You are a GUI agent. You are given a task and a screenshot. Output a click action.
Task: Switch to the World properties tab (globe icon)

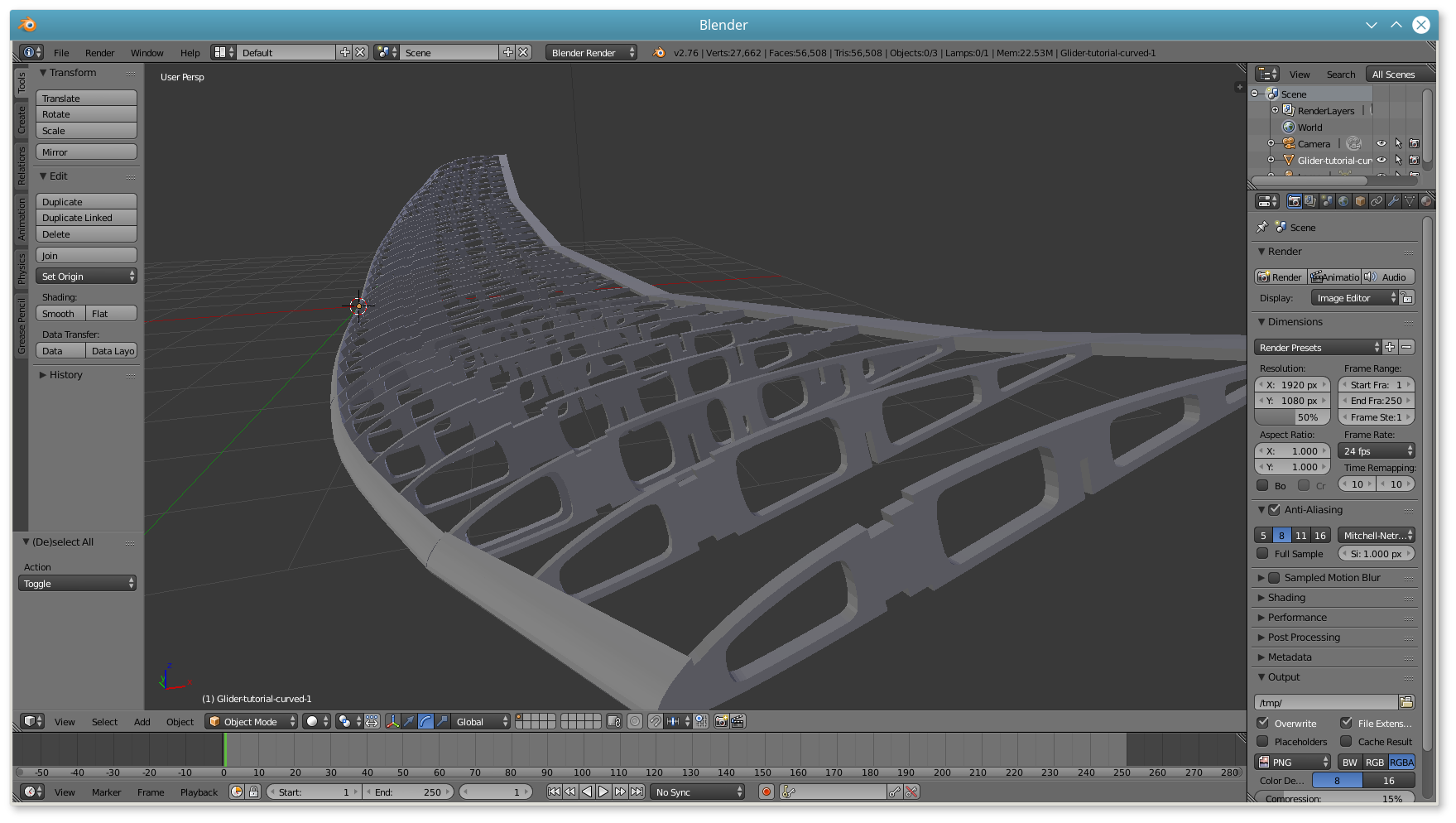[1343, 201]
